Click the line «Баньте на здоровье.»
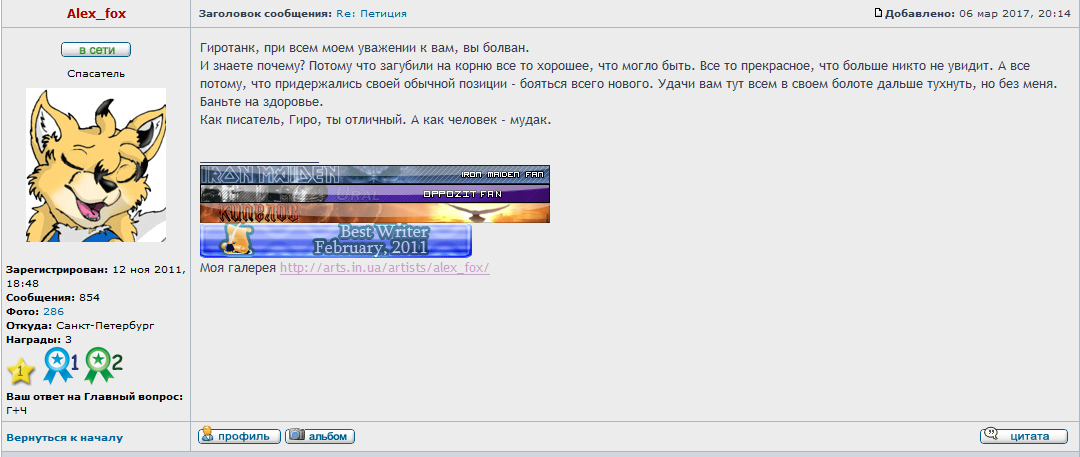 (261, 102)
